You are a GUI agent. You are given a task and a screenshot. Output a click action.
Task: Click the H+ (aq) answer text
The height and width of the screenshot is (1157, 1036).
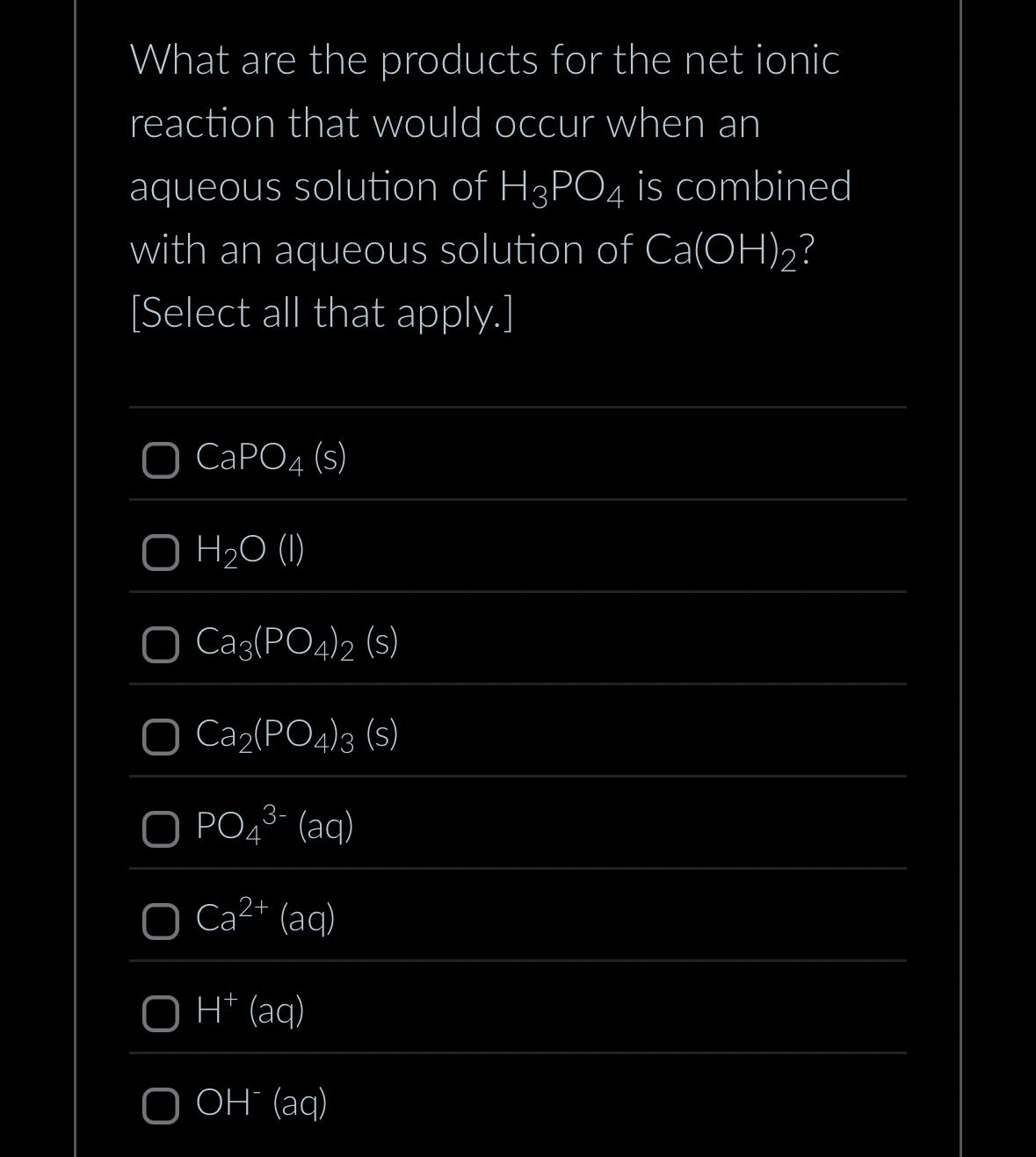click(x=249, y=1010)
